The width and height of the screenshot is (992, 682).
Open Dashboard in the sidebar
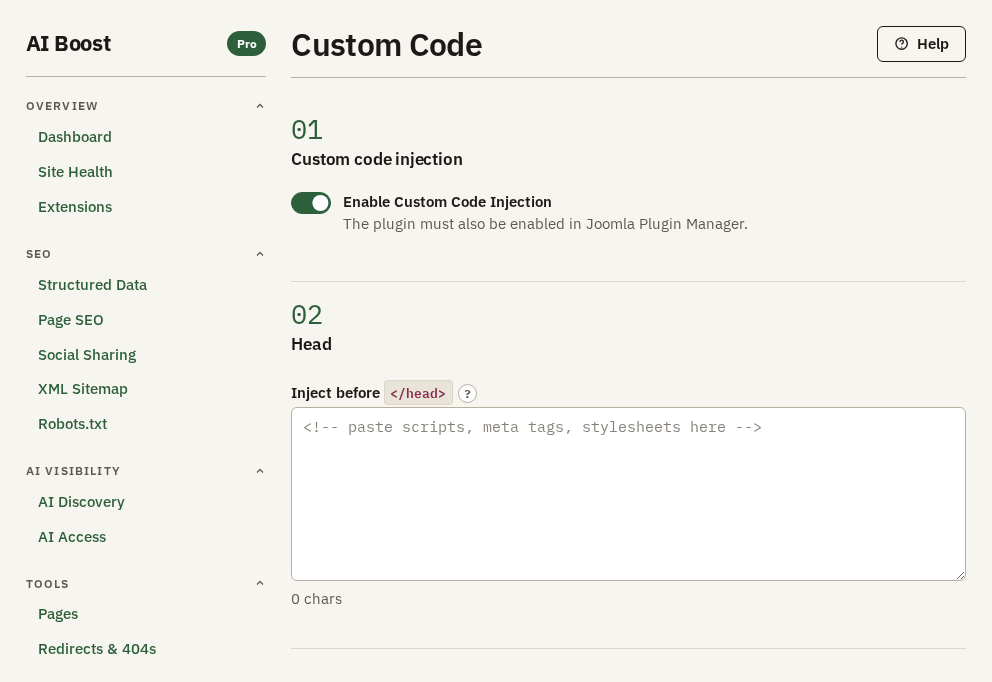click(x=75, y=137)
